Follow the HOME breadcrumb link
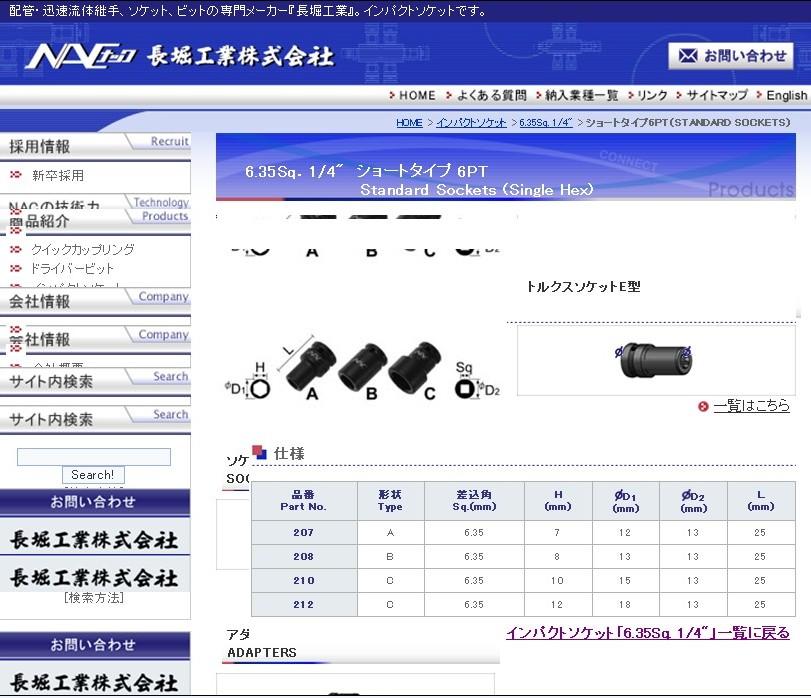Screen dimensions: 811x698 point(409,123)
